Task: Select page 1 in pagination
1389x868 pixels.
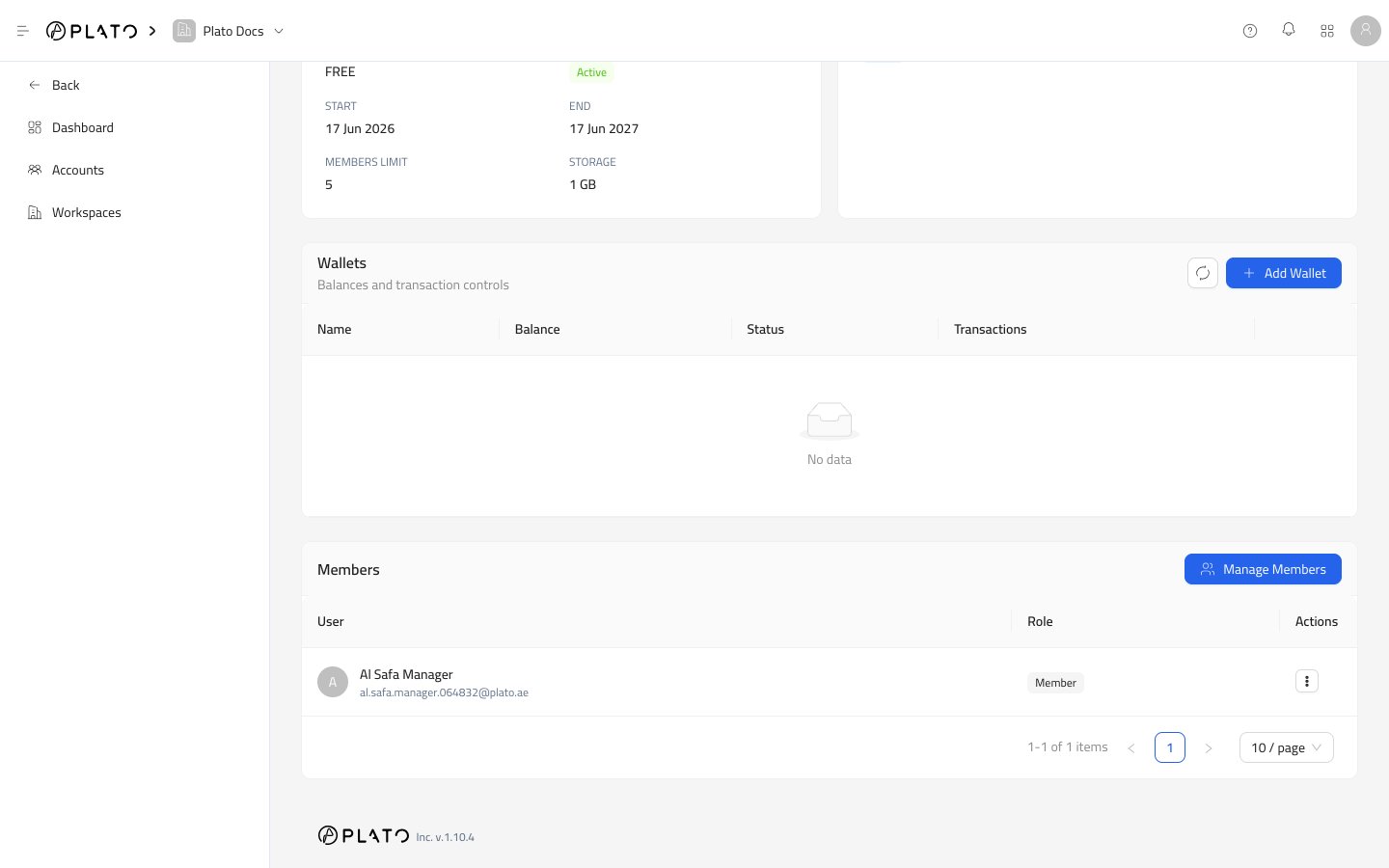Action: pyautogui.click(x=1170, y=747)
